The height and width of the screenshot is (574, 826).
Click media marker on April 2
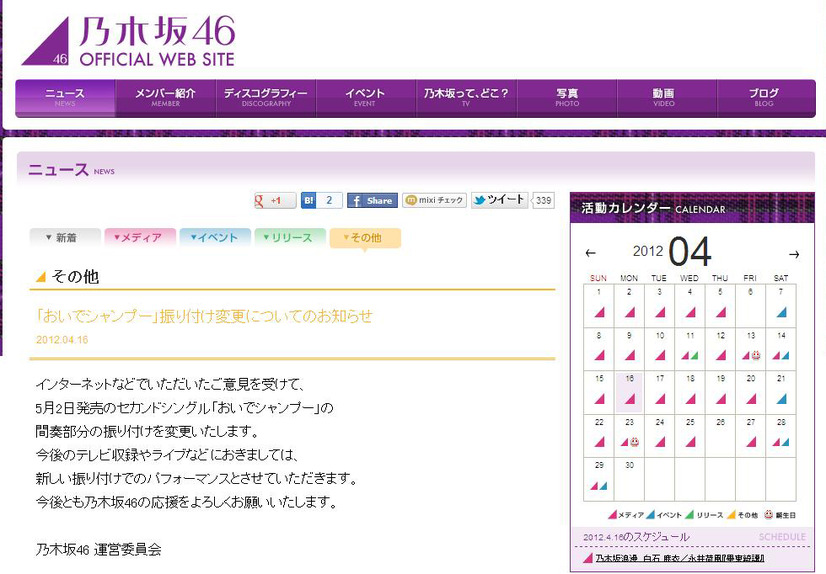pos(630,312)
